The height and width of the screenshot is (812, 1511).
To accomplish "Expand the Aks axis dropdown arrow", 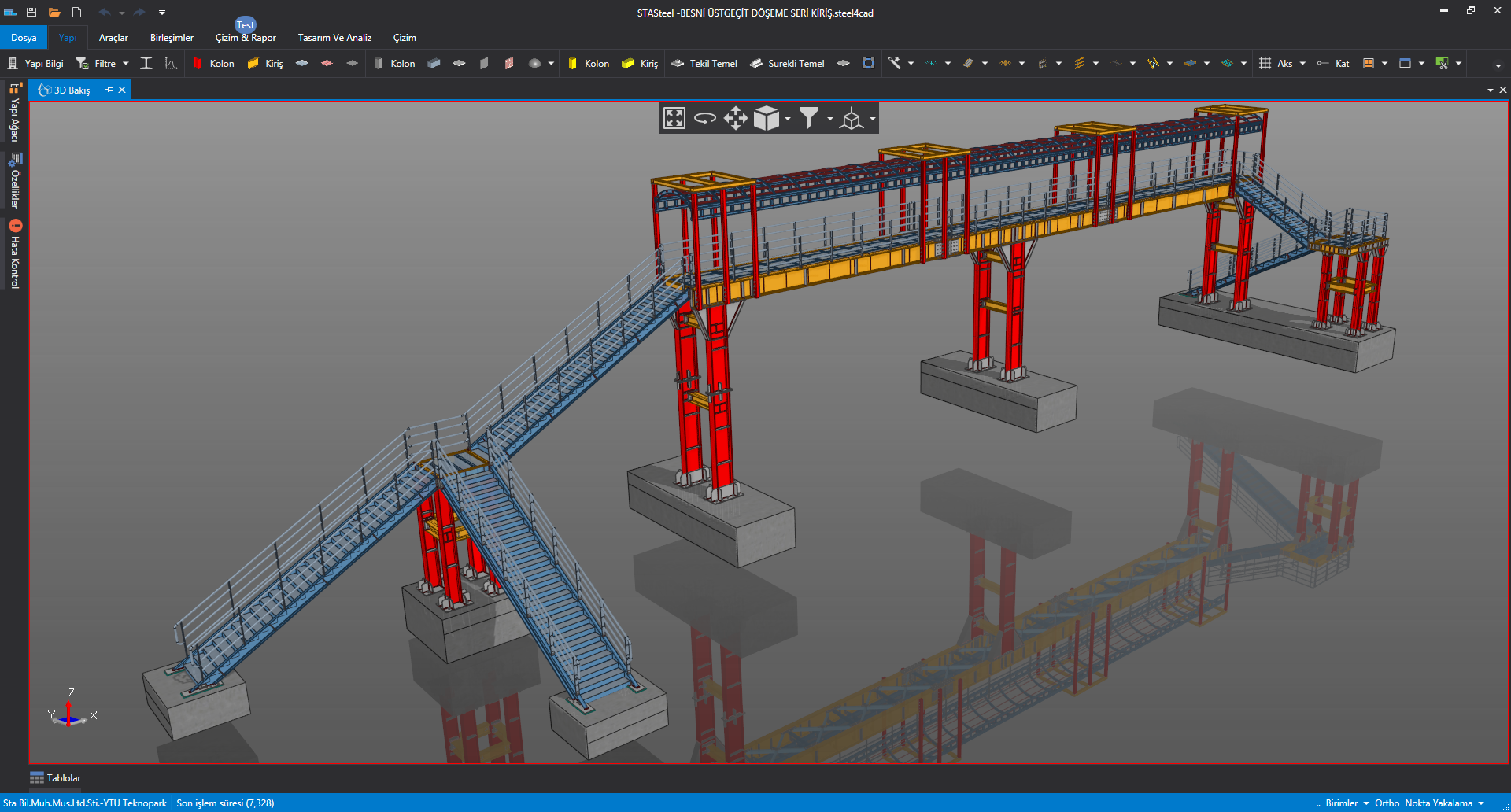I will click(x=1302, y=64).
